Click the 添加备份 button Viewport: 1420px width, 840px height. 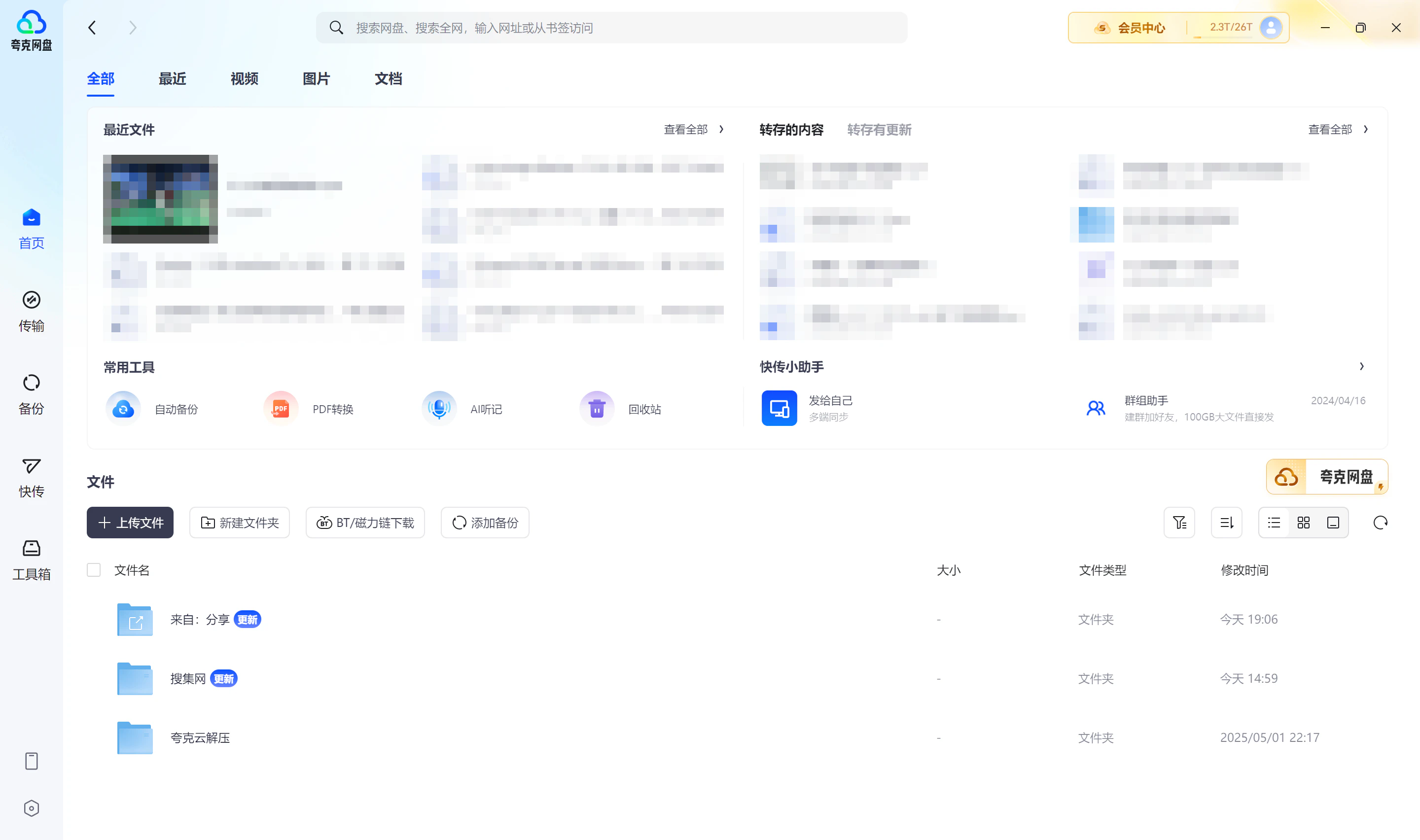click(x=485, y=523)
